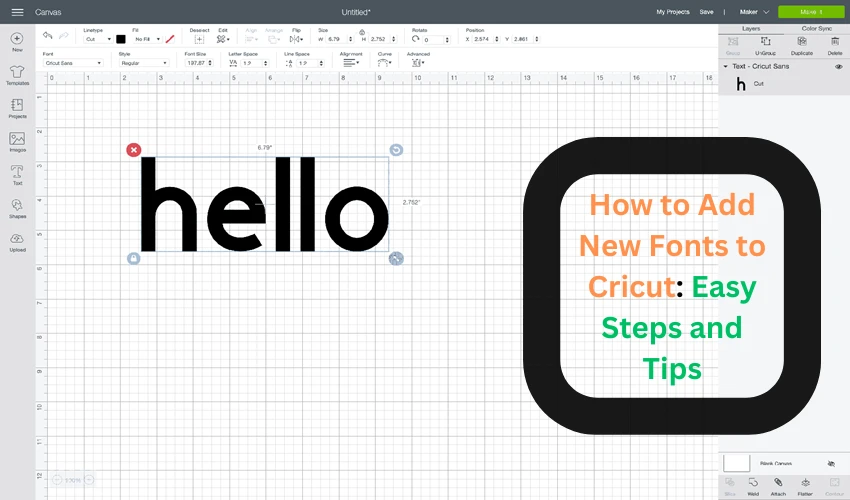Viewport: 850px width, 500px height.
Task: Click the green Make It button
Action: click(810, 12)
